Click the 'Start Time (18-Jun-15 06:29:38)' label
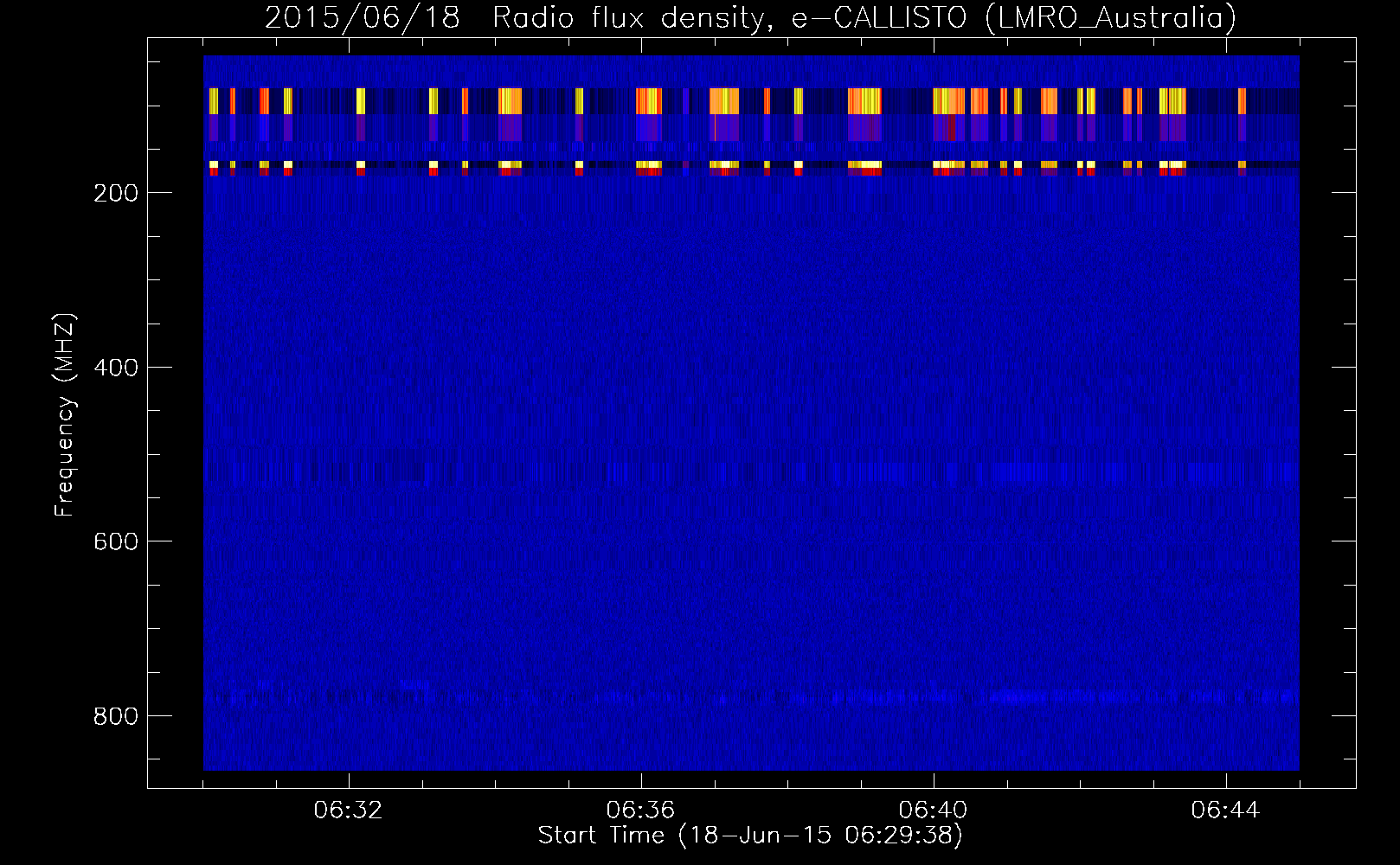Screen dimensions: 1400x865 (750, 836)
